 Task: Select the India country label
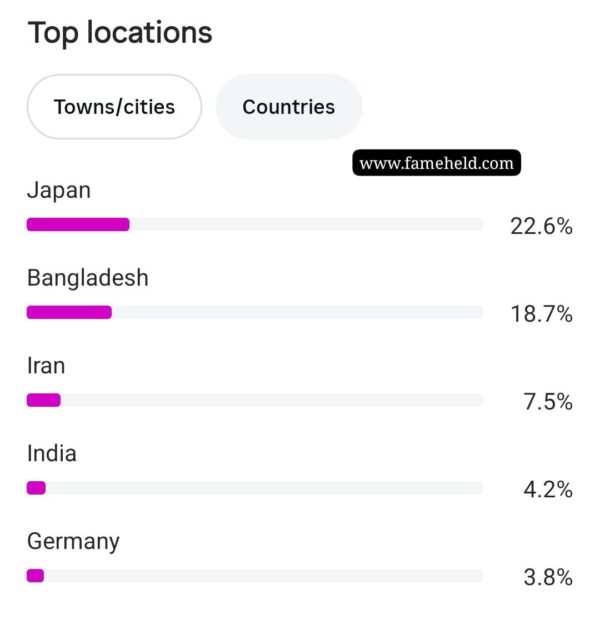click(52, 454)
